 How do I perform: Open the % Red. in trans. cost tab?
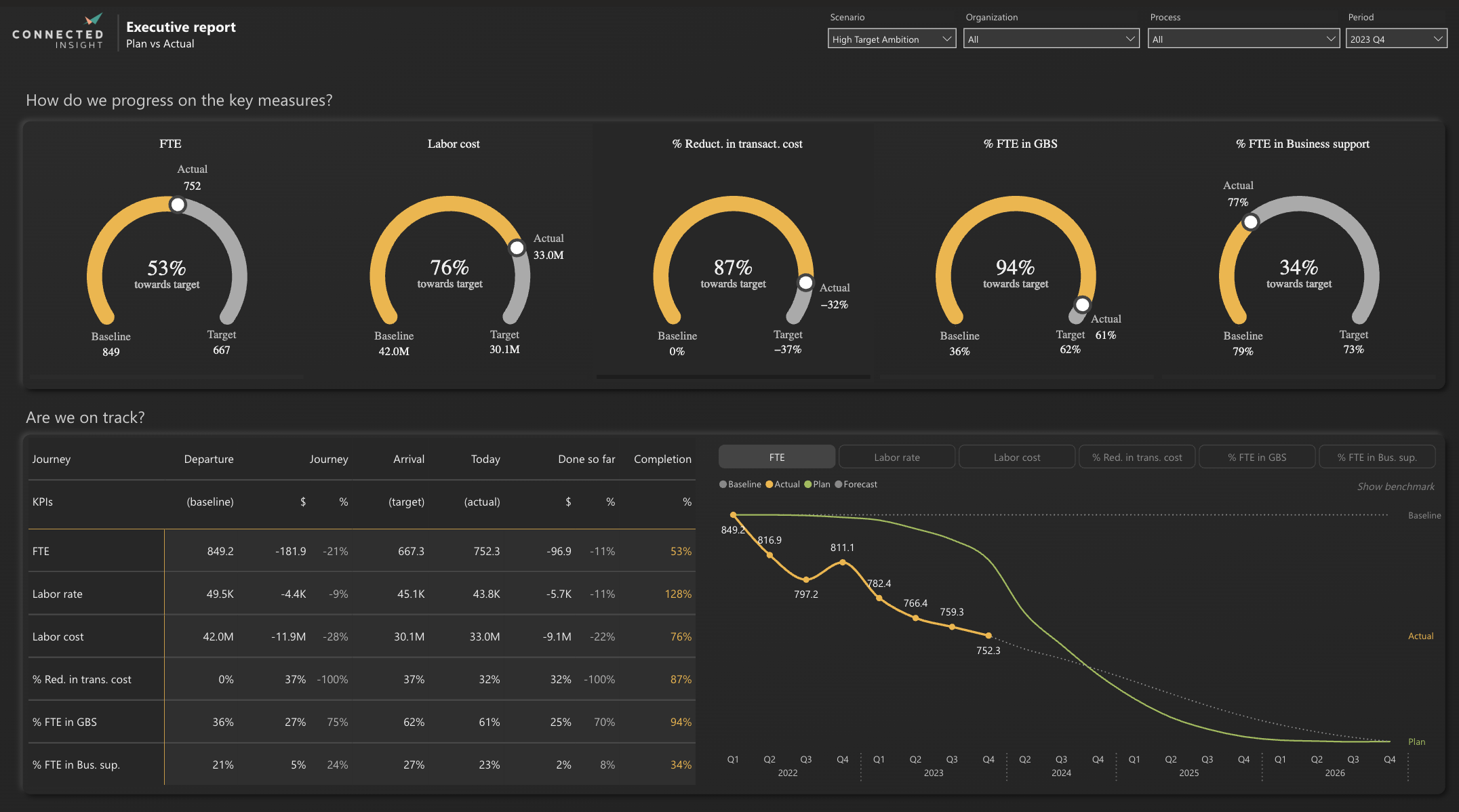(x=1137, y=457)
